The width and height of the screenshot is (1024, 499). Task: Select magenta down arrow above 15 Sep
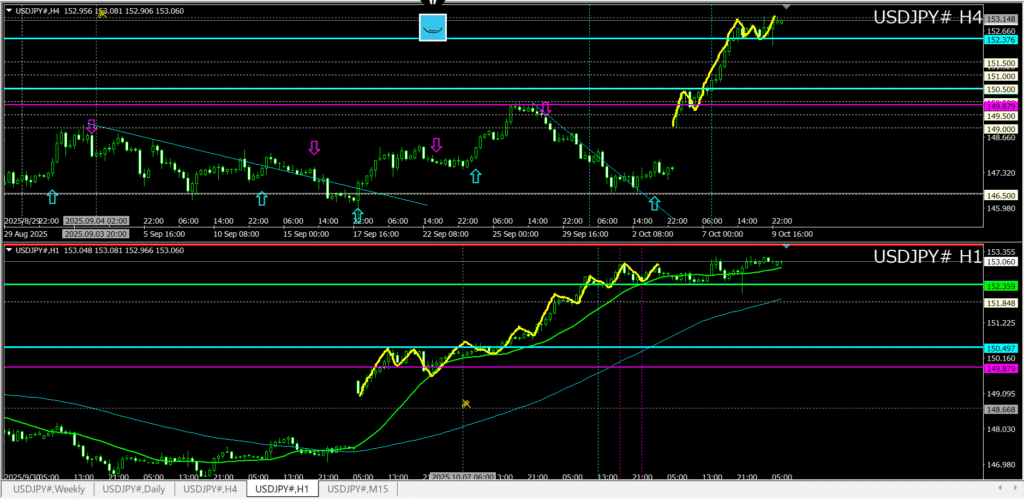tap(314, 148)
